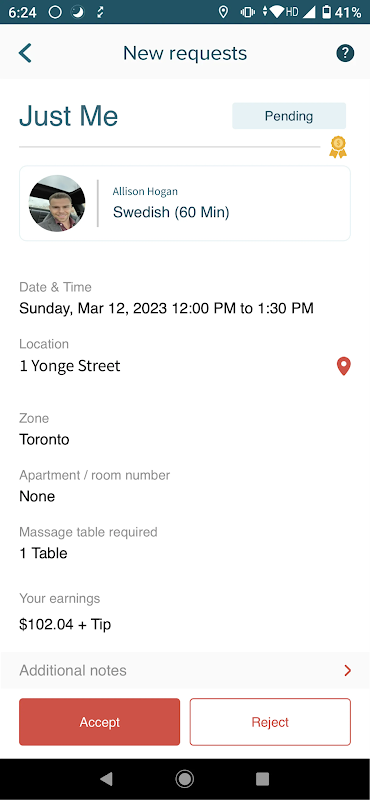View Allison Hogan's profile photo
Screen dimensions: 370x800
[57, 203]
